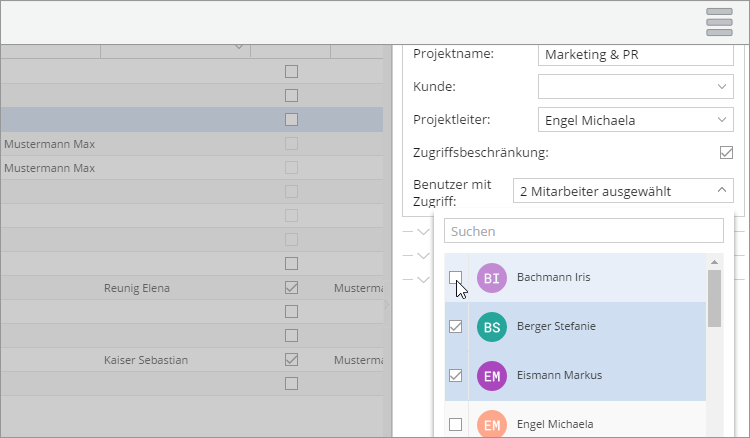Select the Kaiser Sebastian table row
The image size is (750, 438).
(x=146, y=360)
